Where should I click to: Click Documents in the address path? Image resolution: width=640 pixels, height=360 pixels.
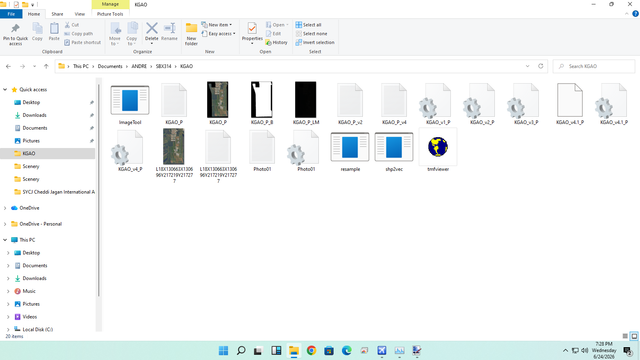pyautogui.click(x=110, y=66)
